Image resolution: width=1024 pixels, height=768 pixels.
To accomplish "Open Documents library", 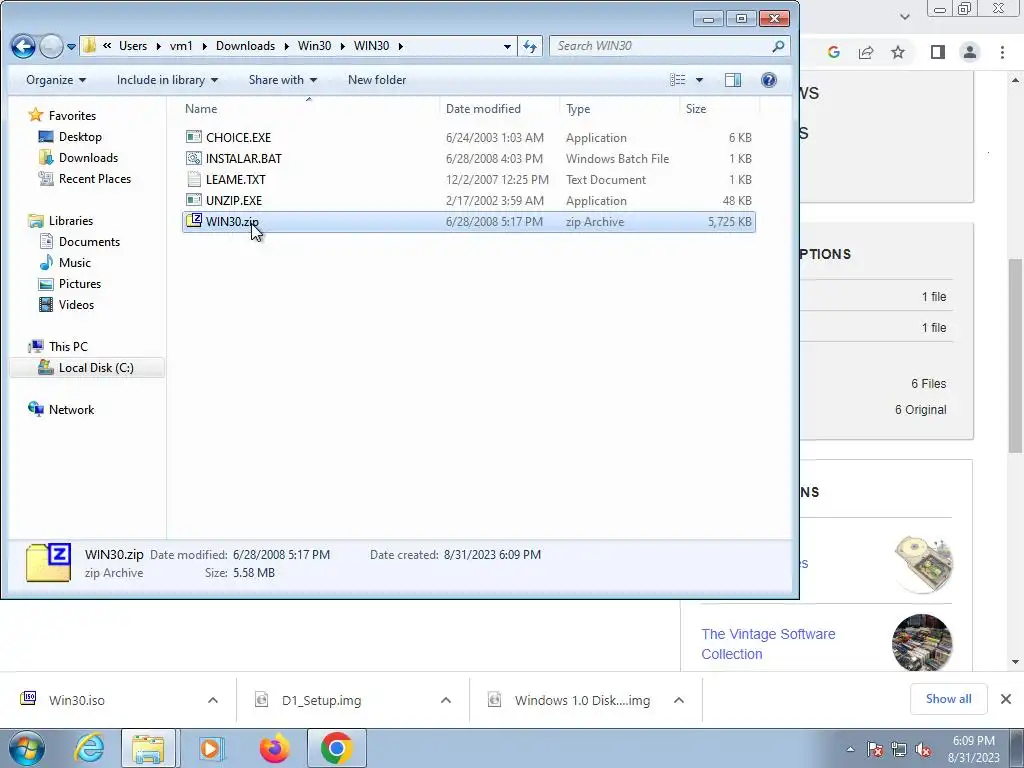I will click(89, 242).
